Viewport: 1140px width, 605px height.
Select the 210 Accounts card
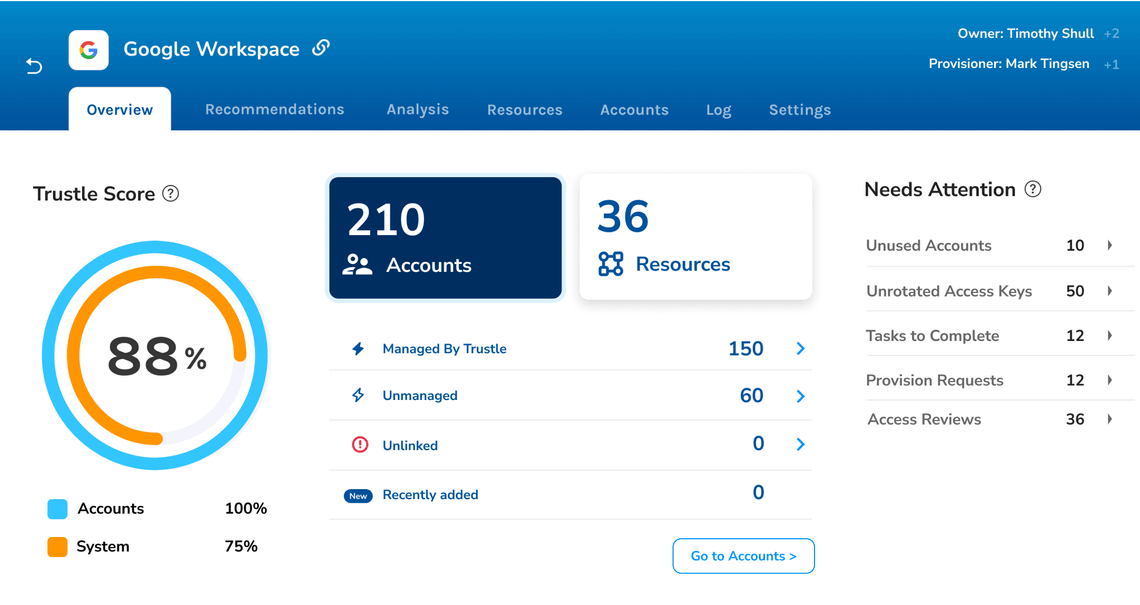(x=446, y=238)
